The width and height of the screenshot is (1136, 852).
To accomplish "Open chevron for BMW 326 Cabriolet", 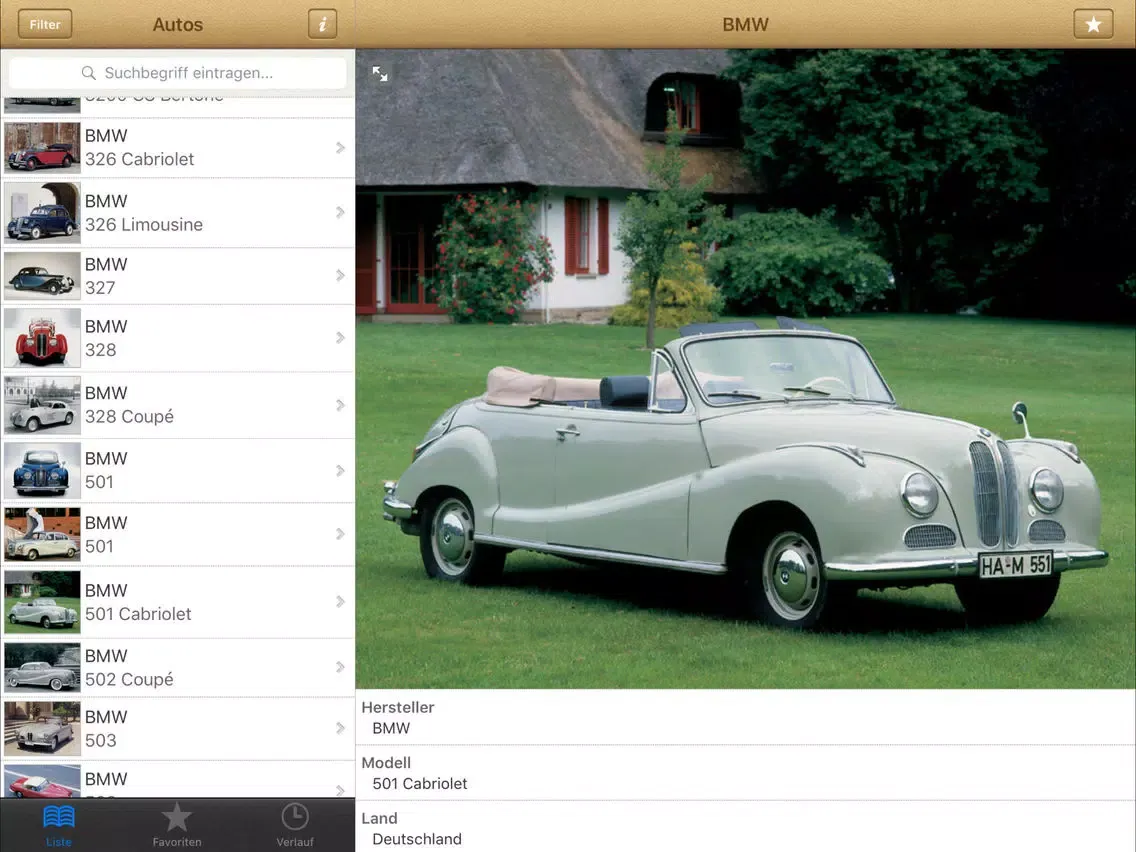I will pyautogui.click(x=340, y=148).
